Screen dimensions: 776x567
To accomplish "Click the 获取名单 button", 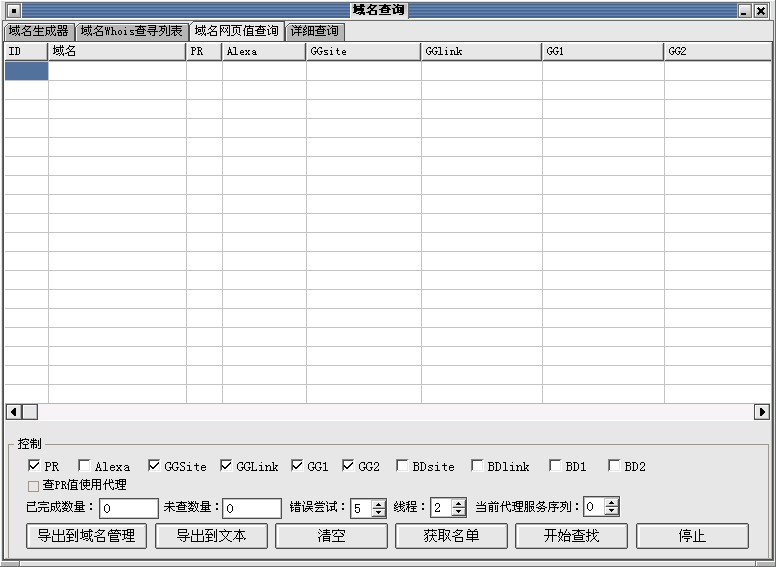I will click(451, 536).
